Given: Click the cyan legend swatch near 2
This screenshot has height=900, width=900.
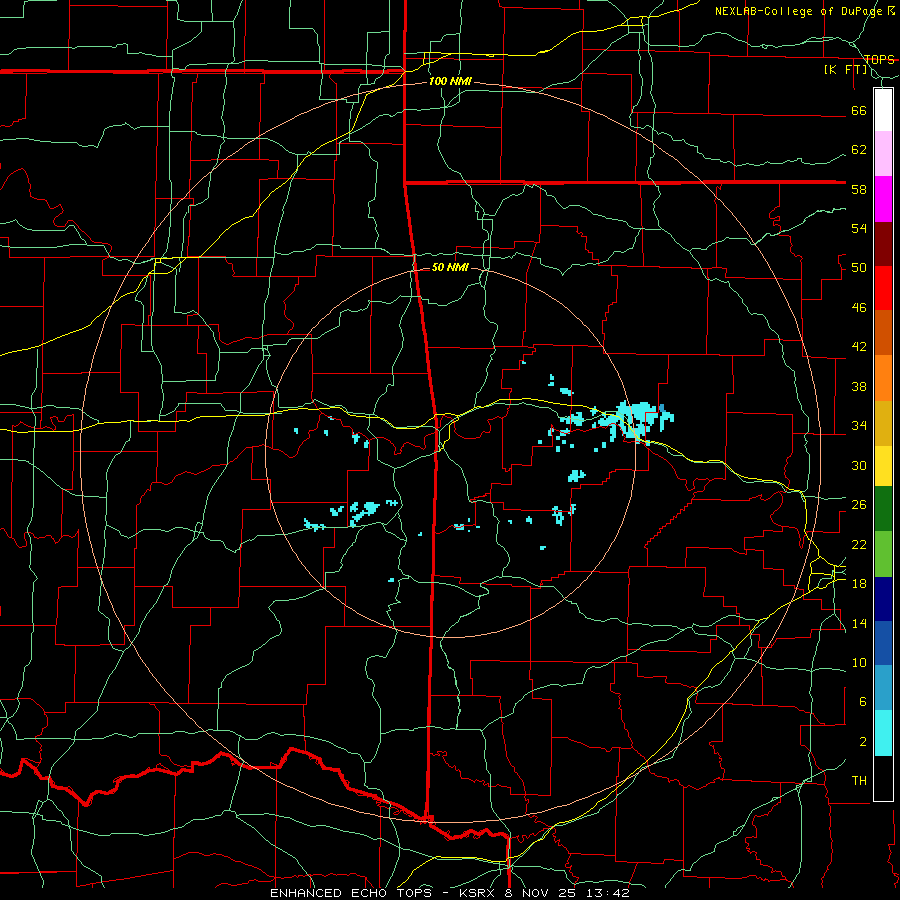Looking at the screenshot, I should point(883,733).
